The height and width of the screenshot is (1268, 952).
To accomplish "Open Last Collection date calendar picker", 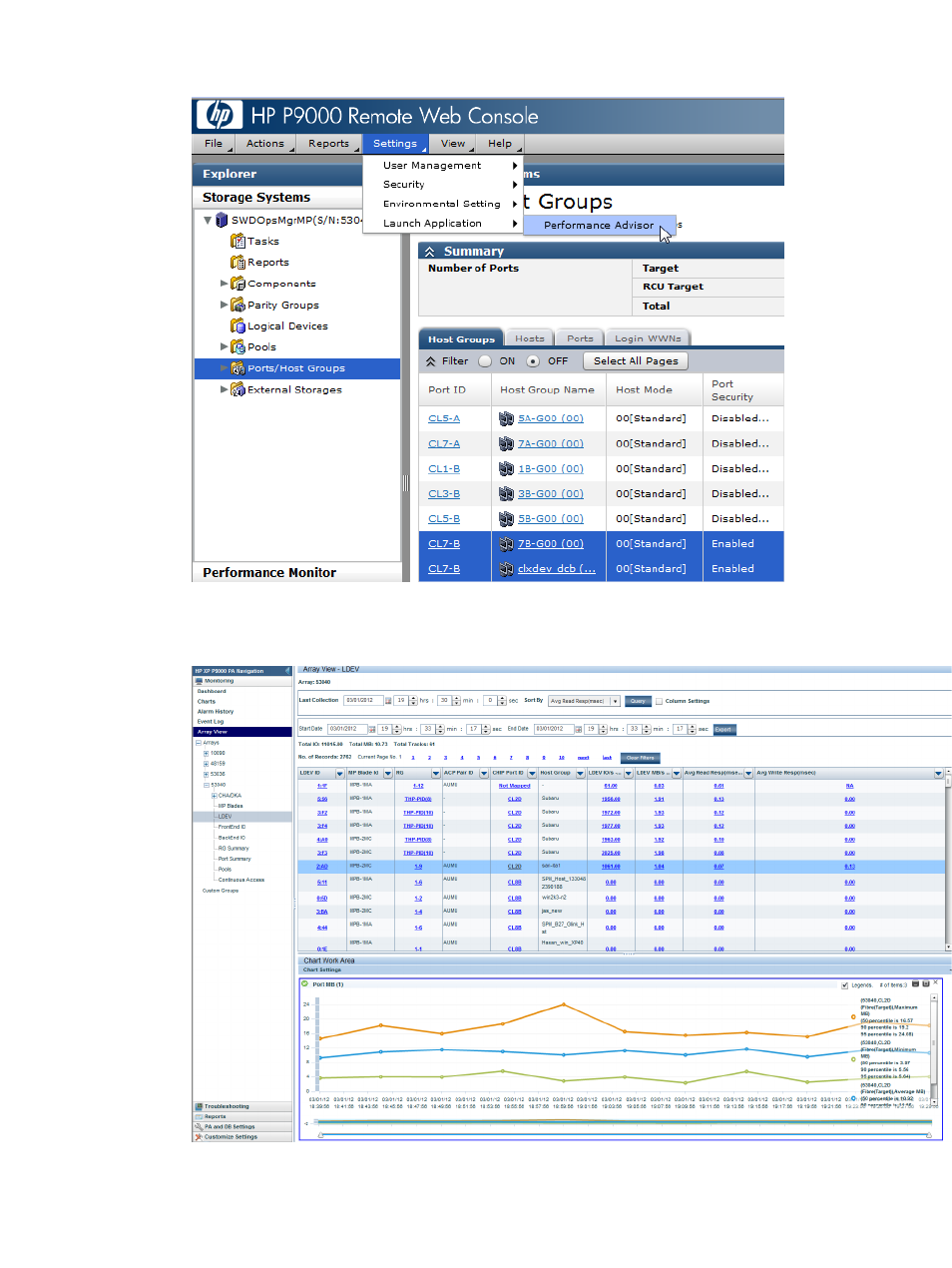I will point(389,701).
